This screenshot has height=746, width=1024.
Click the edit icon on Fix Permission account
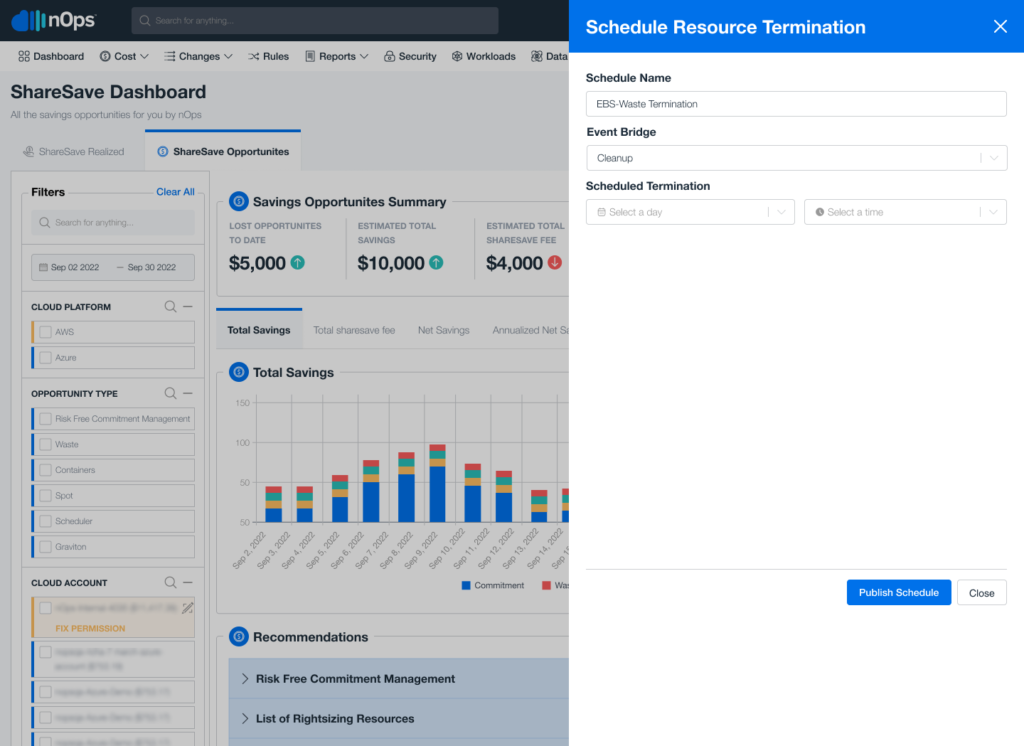187,608
